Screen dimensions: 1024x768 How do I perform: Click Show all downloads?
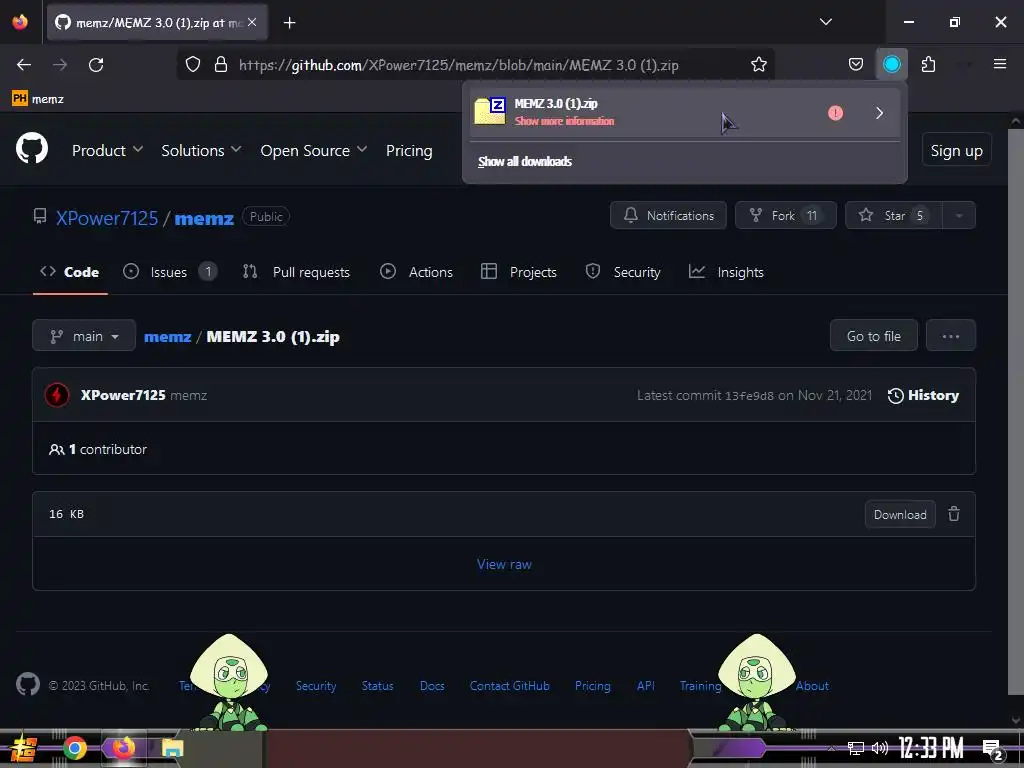(525, 161)
